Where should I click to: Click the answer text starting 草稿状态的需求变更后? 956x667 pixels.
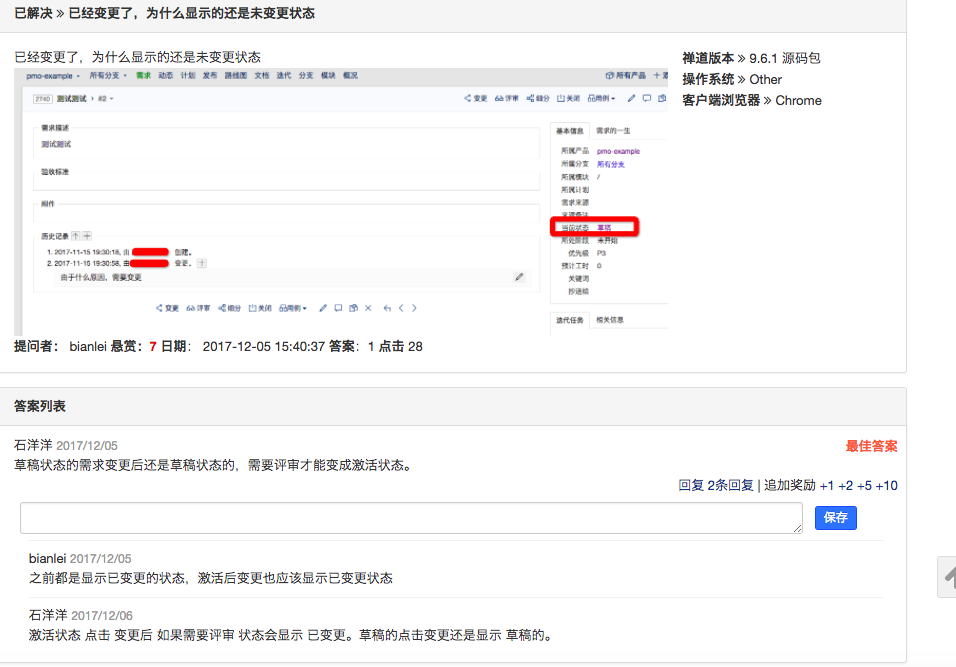pyautogui.click(x=215, y=465)
